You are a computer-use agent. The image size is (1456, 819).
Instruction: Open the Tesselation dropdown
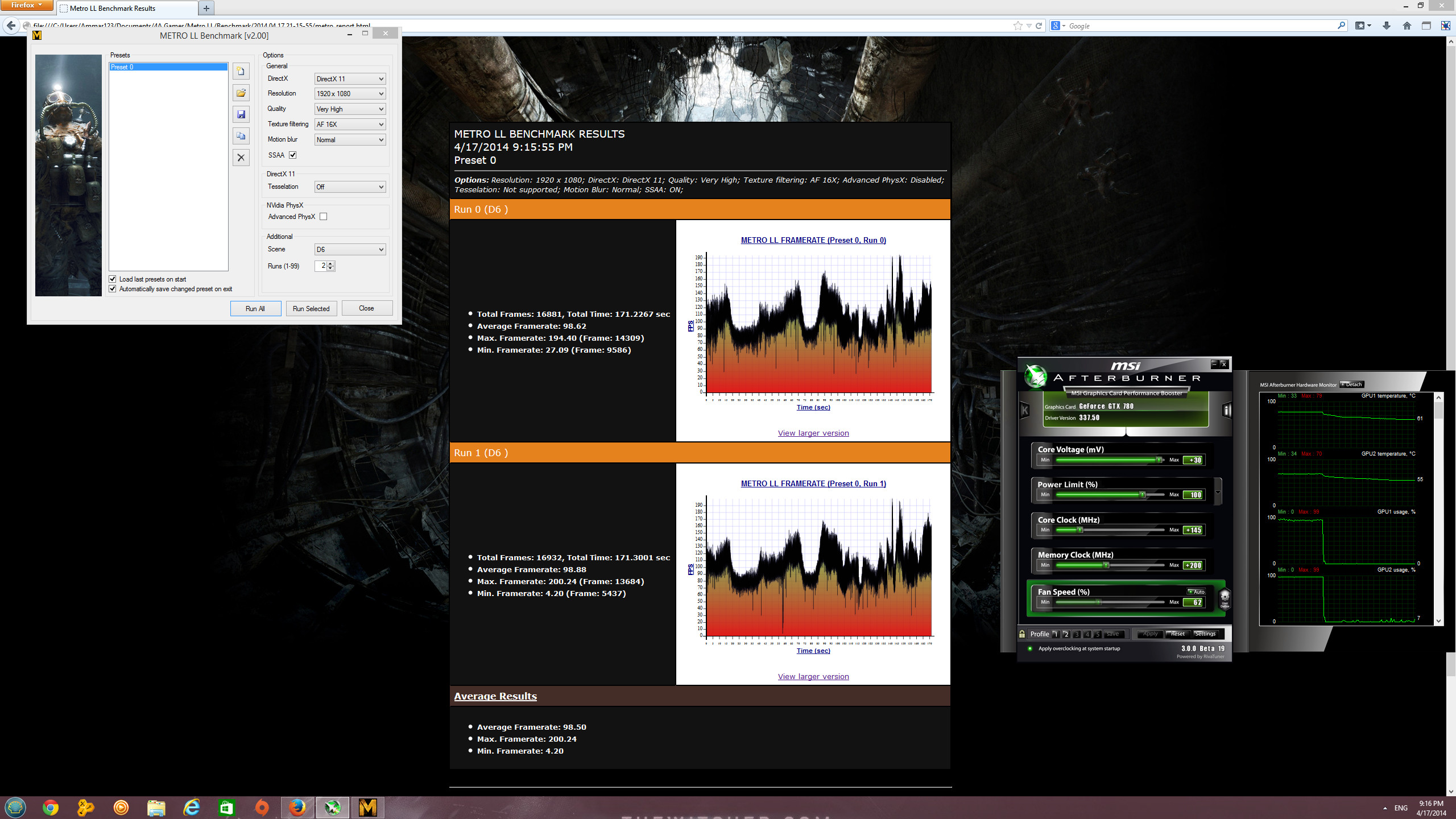(x=350, y=187)
